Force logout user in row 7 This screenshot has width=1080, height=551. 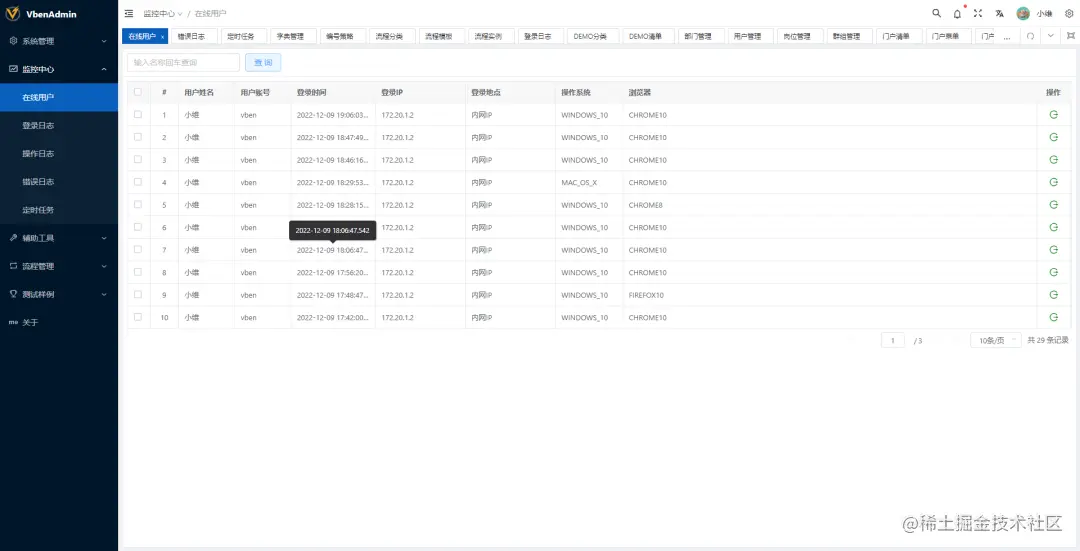1053,250
